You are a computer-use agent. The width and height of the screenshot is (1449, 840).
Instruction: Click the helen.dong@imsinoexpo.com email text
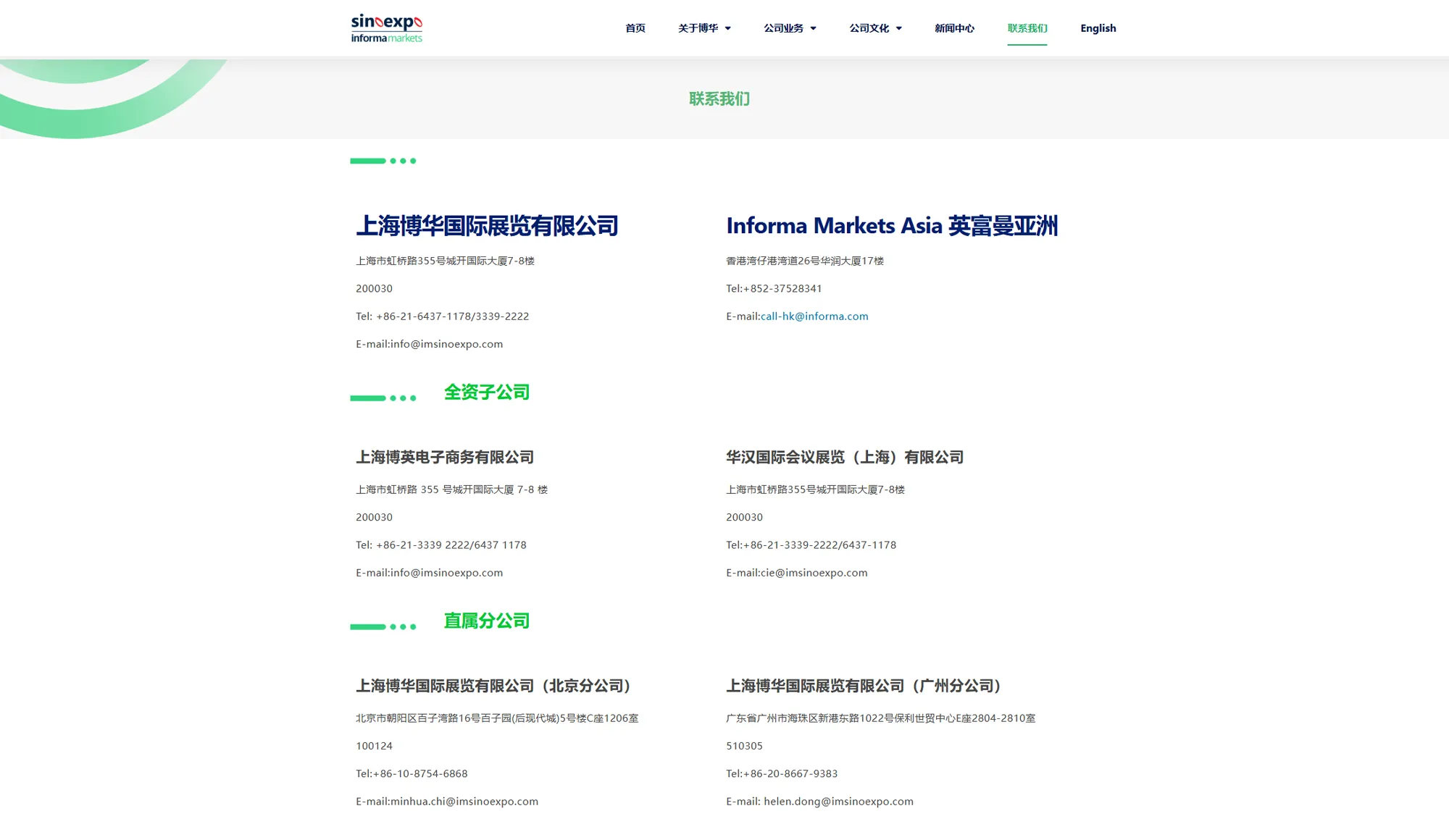point(838,802)
